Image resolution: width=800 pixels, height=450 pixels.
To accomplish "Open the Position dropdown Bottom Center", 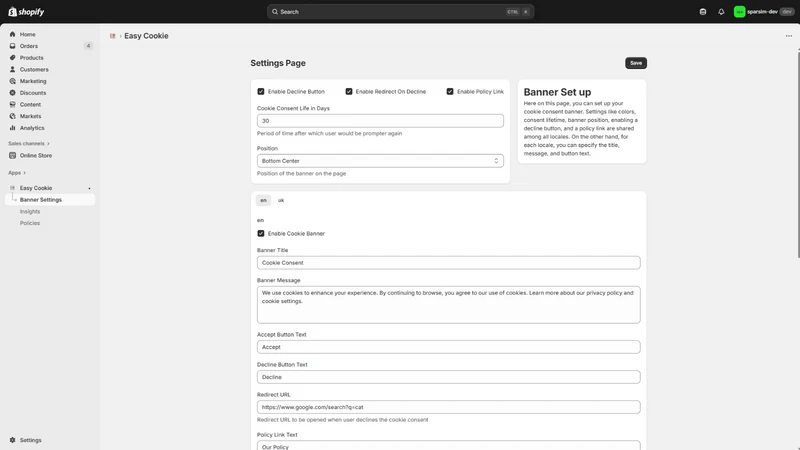I will (x=380, y=161).
